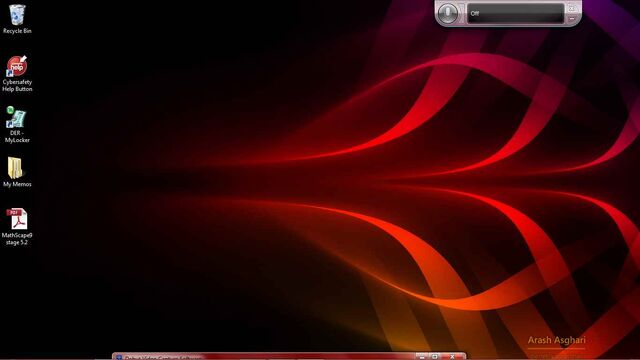Minimize the speech recognition bar

tap(572, 19)
